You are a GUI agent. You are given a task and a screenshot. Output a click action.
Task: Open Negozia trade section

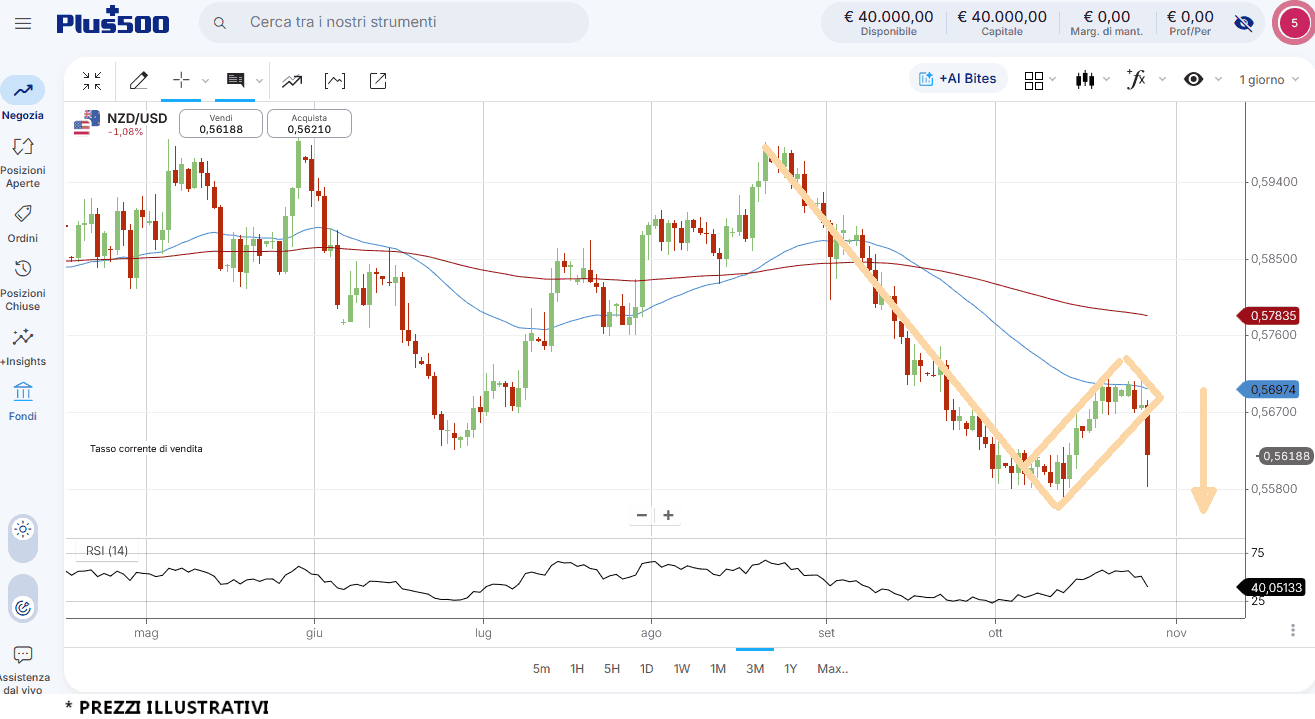pyautogui.click(x=22, y=99)
